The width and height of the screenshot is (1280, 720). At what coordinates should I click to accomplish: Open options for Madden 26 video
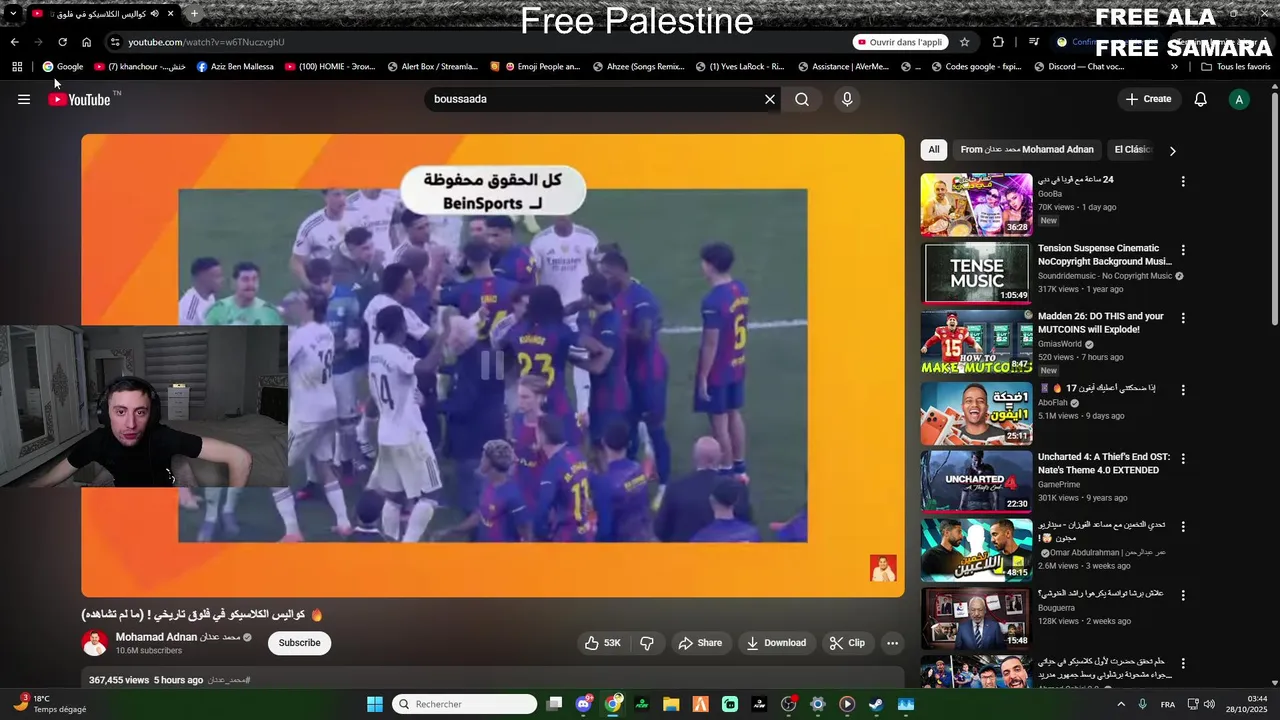(1183, 318)
